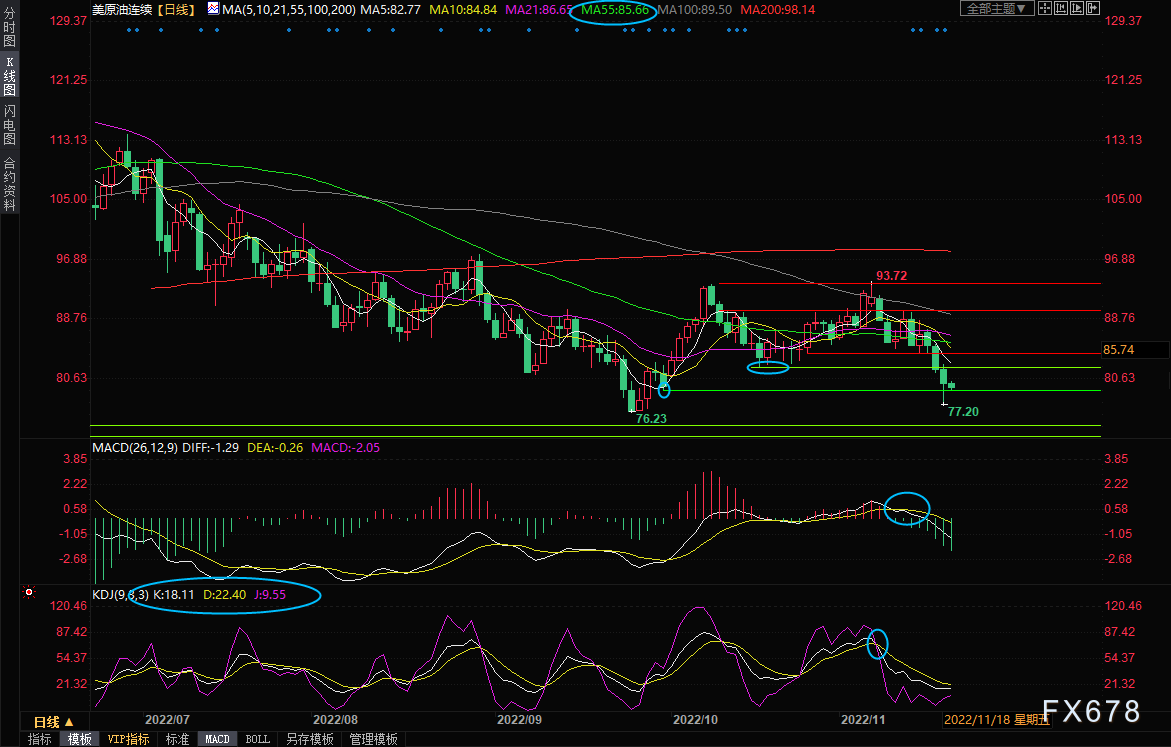The image size is (1171, 747).
Task: Click the 93.72 high price label
Action: click(892, 276)
